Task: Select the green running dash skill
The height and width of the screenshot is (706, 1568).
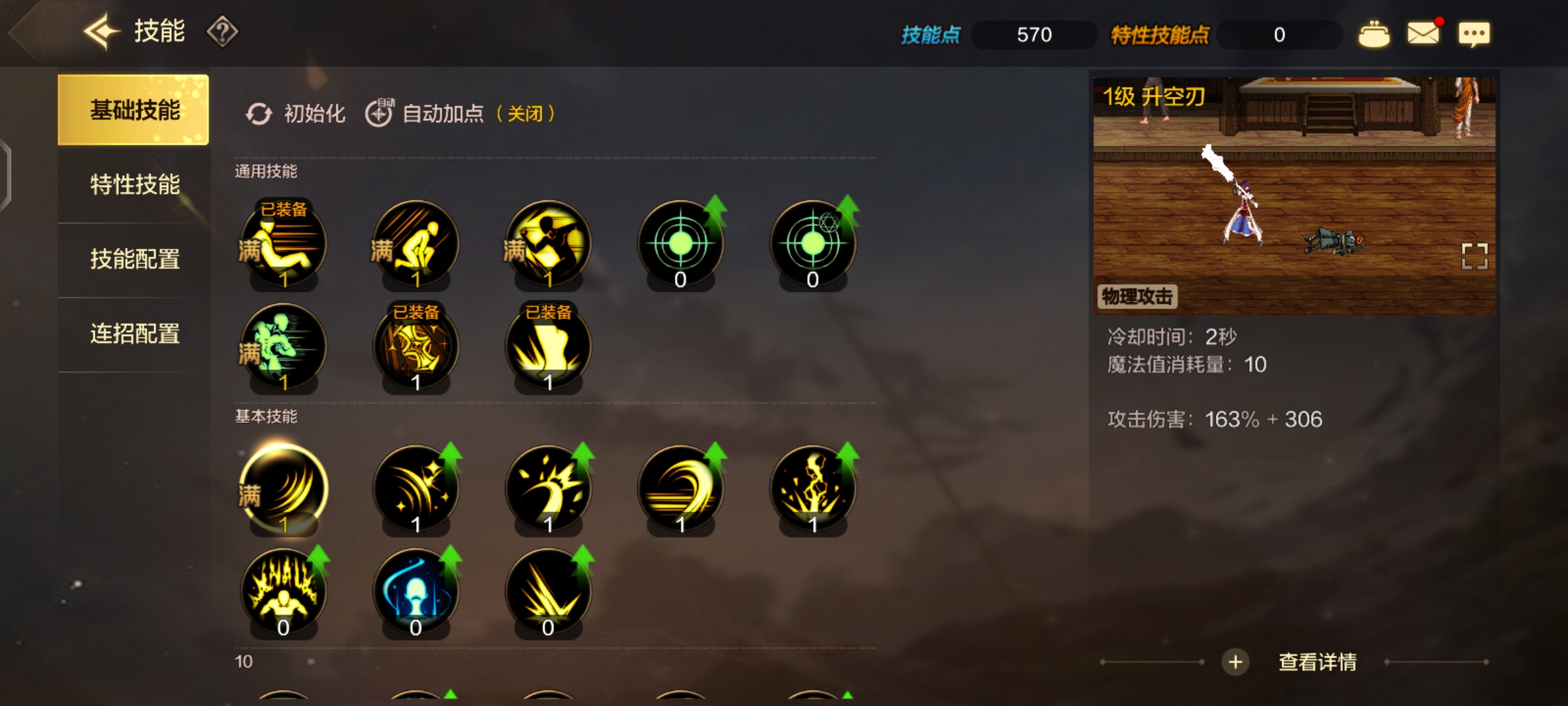Action: point(284,346)
